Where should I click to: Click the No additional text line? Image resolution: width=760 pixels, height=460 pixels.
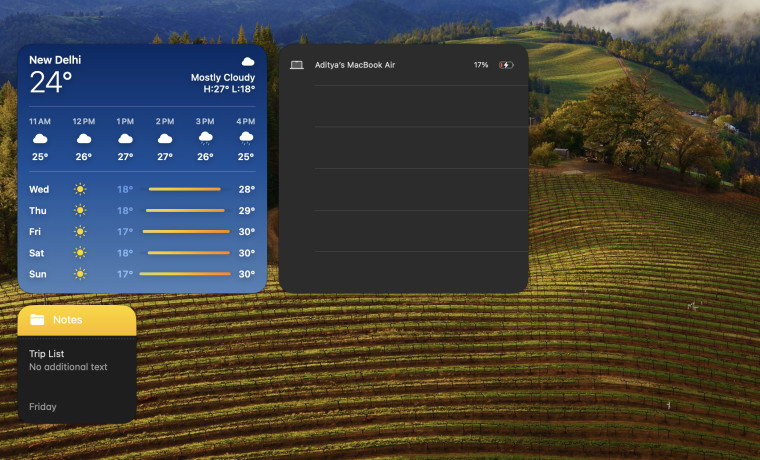[x=68, y=367]
